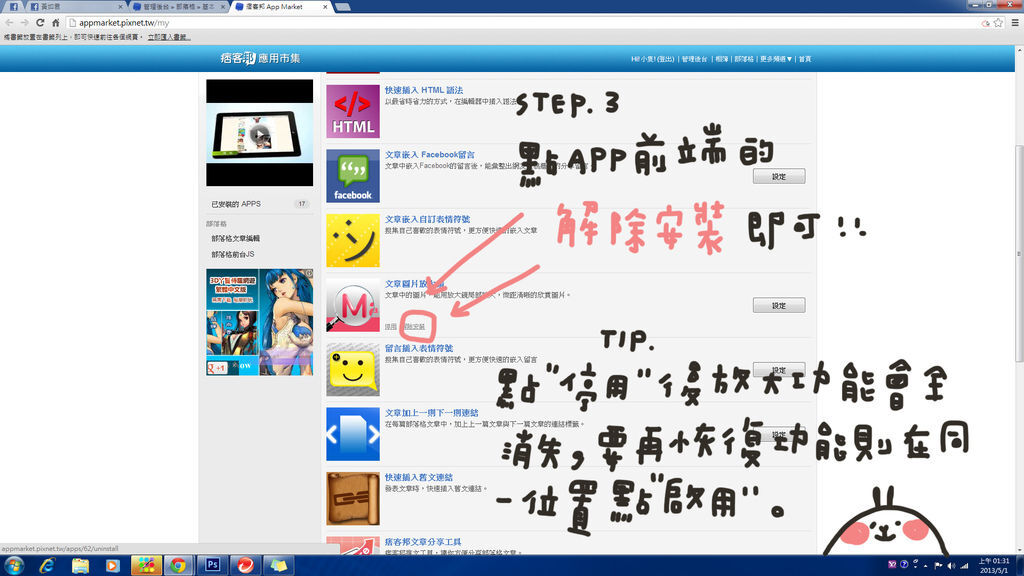Image resolution: width=1024 pixels, height=576 pixels.
Task: Click the 相簿 header link
Action: point(722,59)
